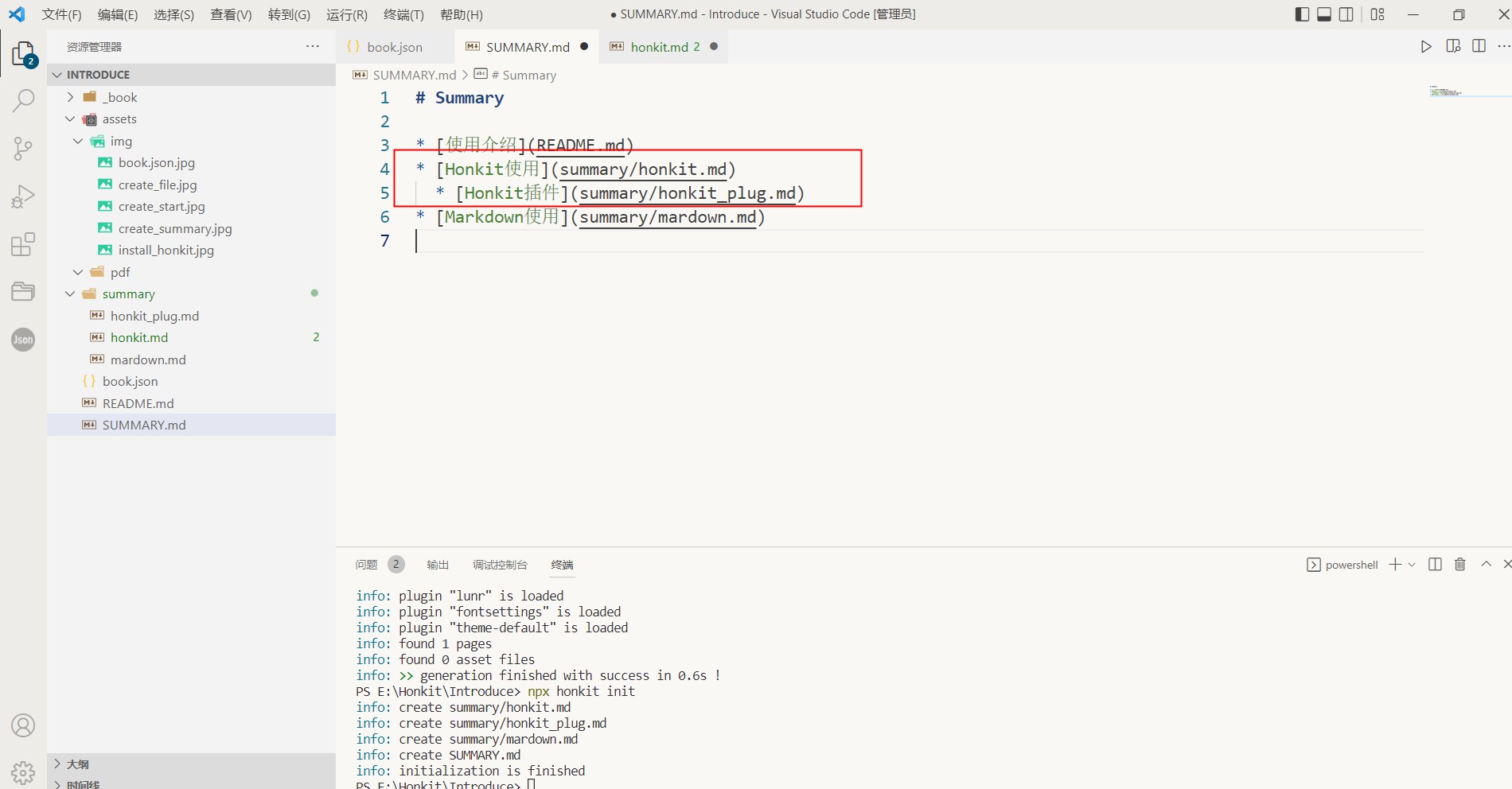Open mardown.md in explorer

tap(191, 360)
